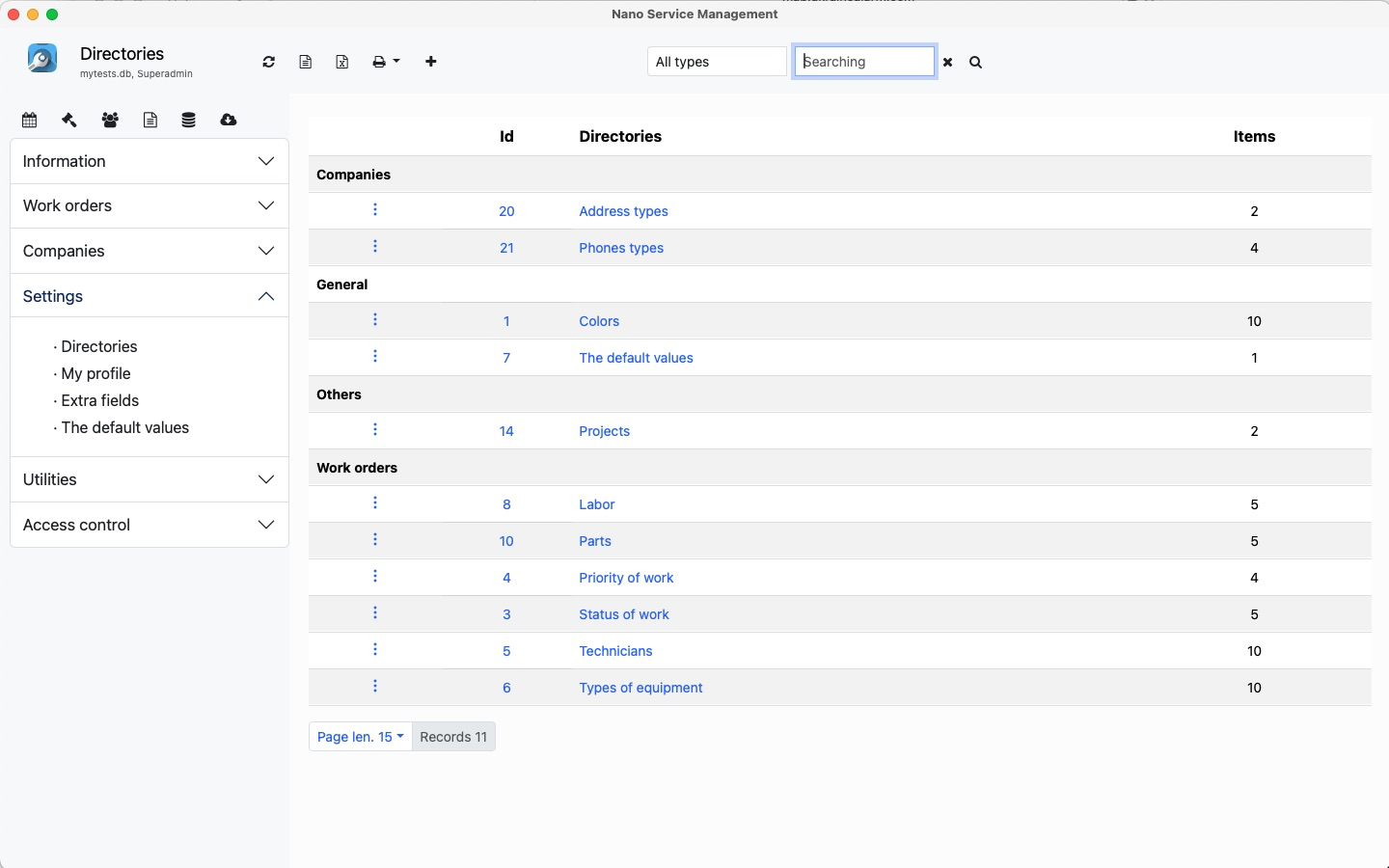Open the Phones types directory link
This screenshot has height=868, width=1389.
pyautogui.click(x=621, y=248)
